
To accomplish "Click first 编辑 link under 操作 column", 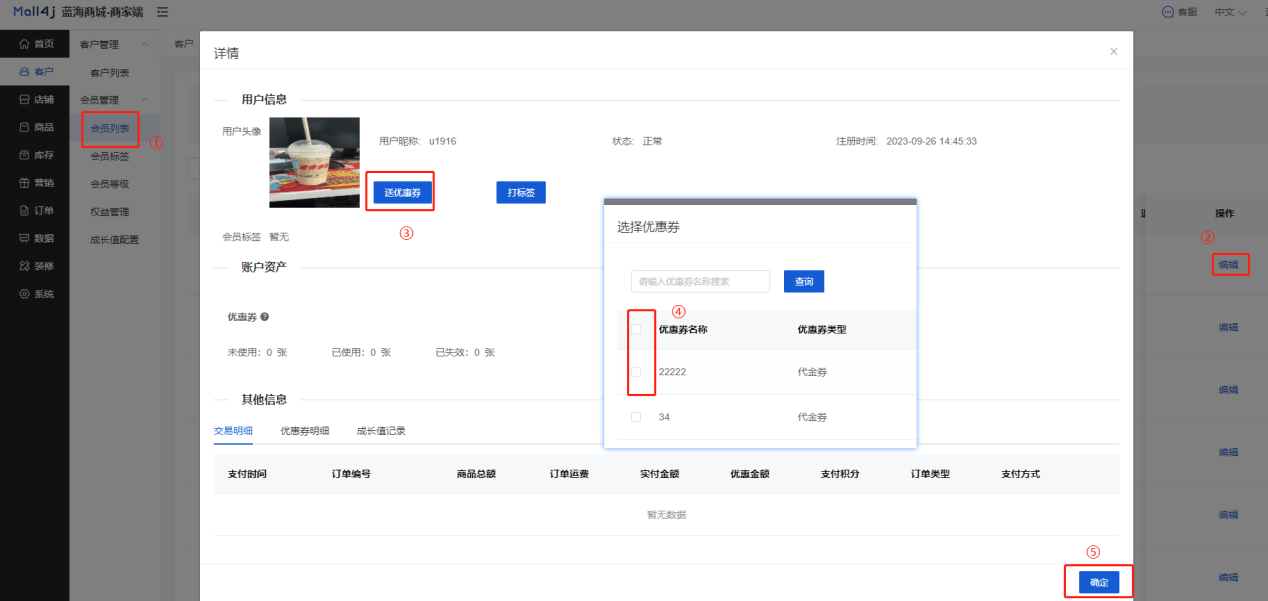I will coord(1228,265).
